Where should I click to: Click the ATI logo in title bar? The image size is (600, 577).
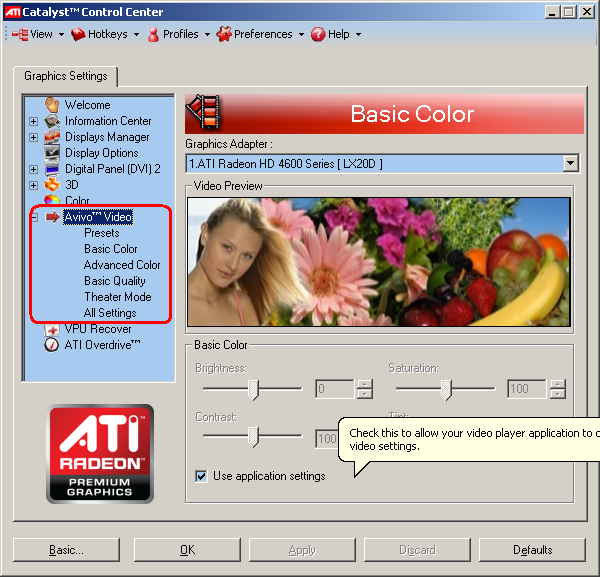(x=13, y=12)
